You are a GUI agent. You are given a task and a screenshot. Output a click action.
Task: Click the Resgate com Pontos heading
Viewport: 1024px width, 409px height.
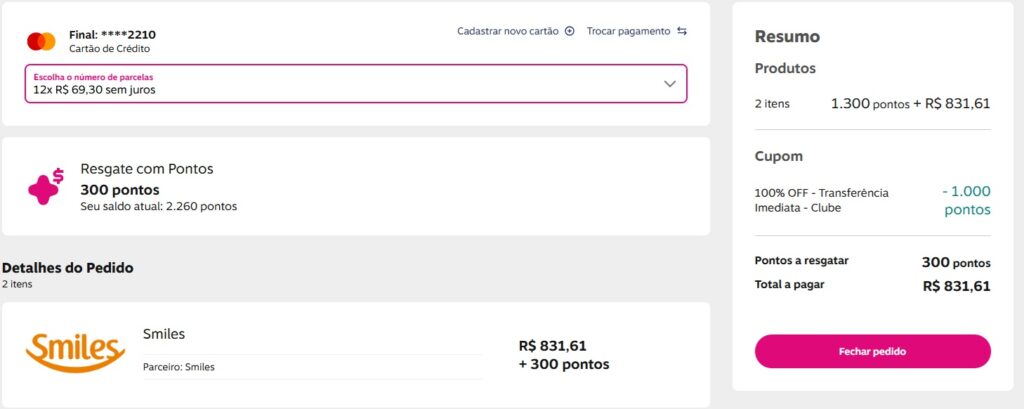(146, 169)
